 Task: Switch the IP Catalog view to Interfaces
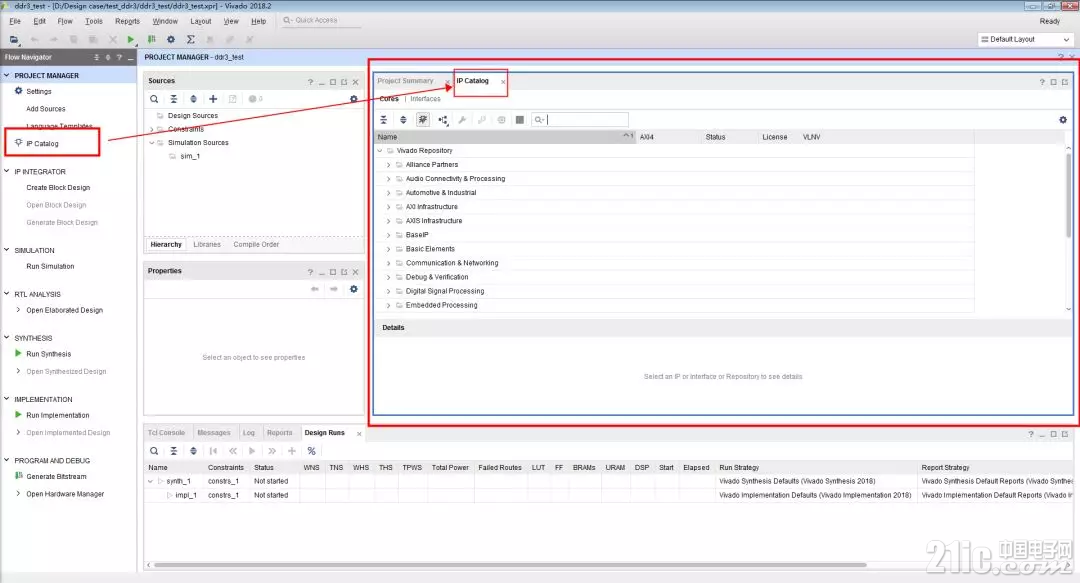coord(425,99)
